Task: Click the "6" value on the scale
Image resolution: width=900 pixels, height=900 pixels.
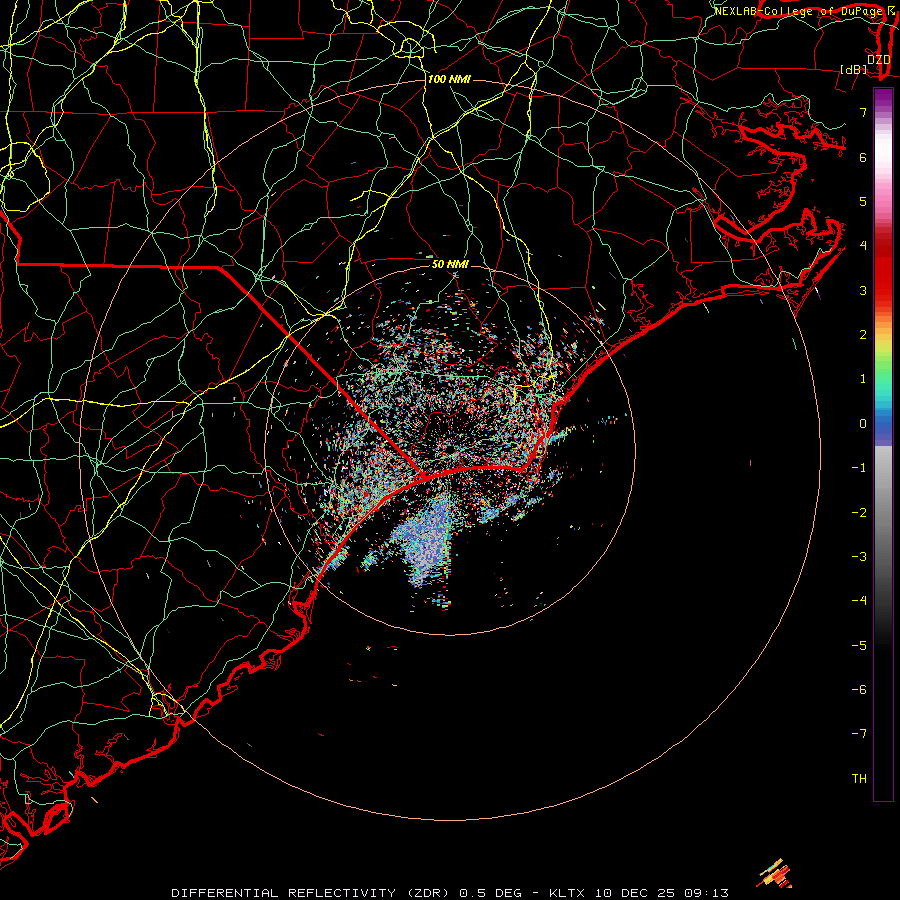Action: point(863,157)
